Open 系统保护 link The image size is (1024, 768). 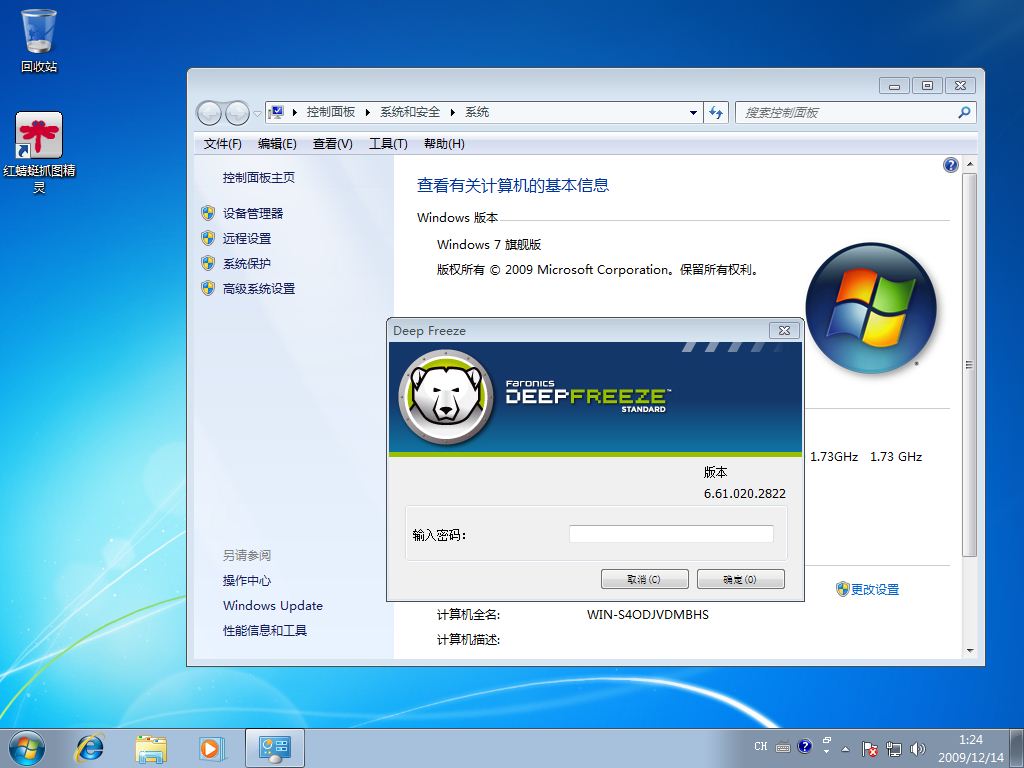247,263
